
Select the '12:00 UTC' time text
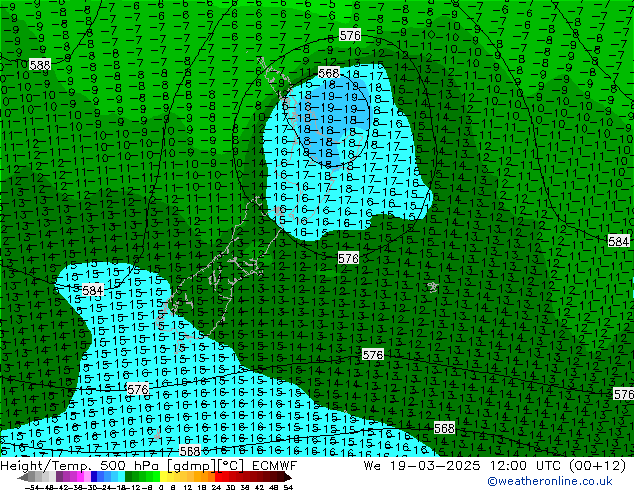click(525, 466)
